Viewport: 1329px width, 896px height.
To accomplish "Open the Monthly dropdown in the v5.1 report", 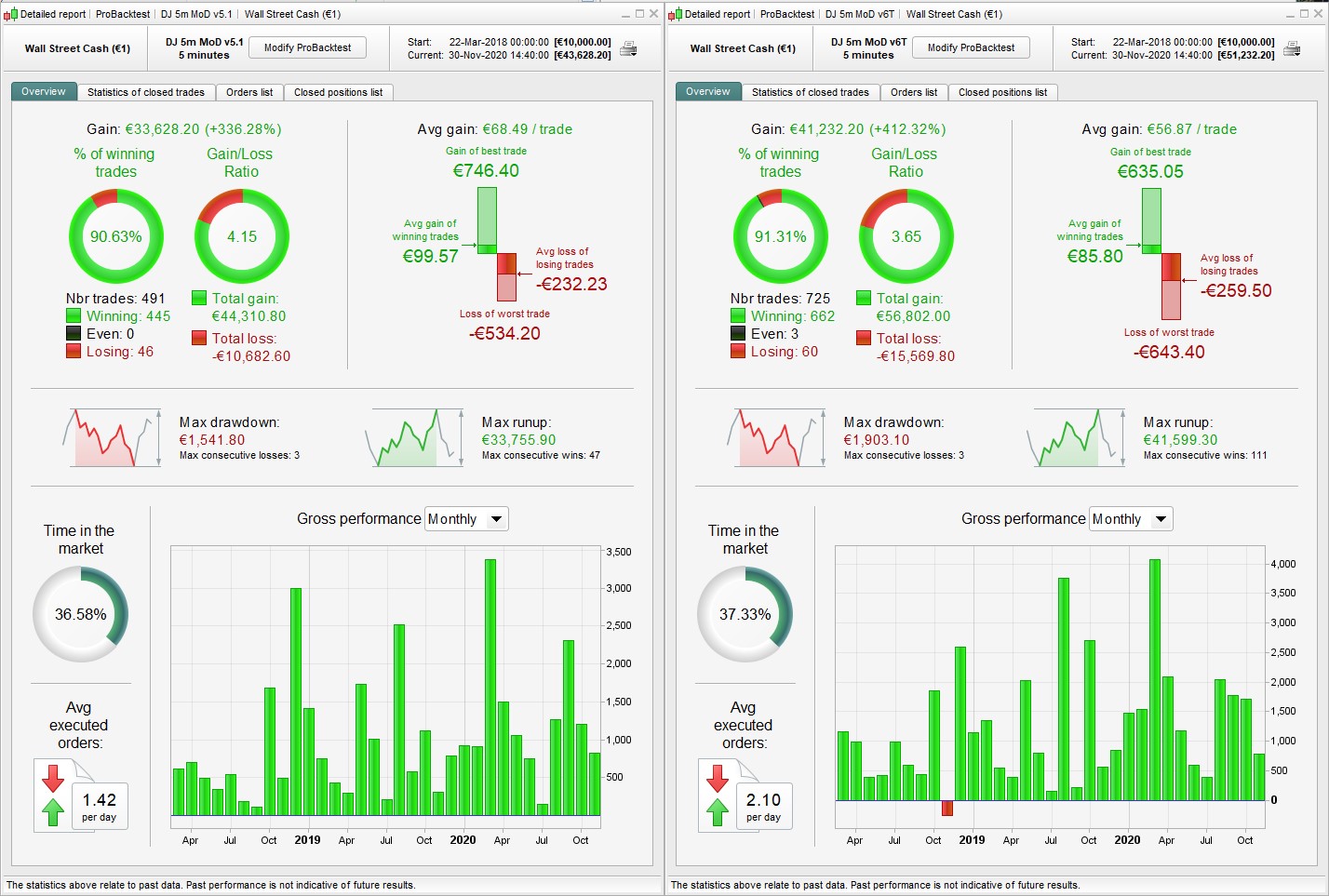I will click(467, 519).
